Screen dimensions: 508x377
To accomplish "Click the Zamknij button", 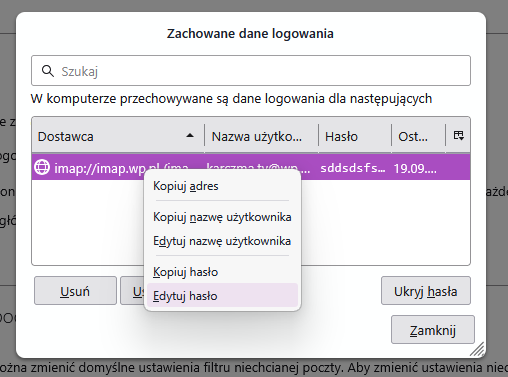I will tap(433, 330).
